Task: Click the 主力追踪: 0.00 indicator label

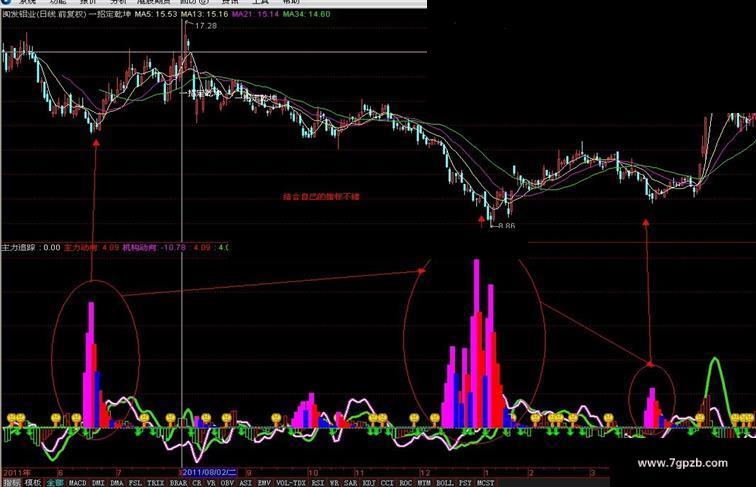Action: (x=31, y=248)
